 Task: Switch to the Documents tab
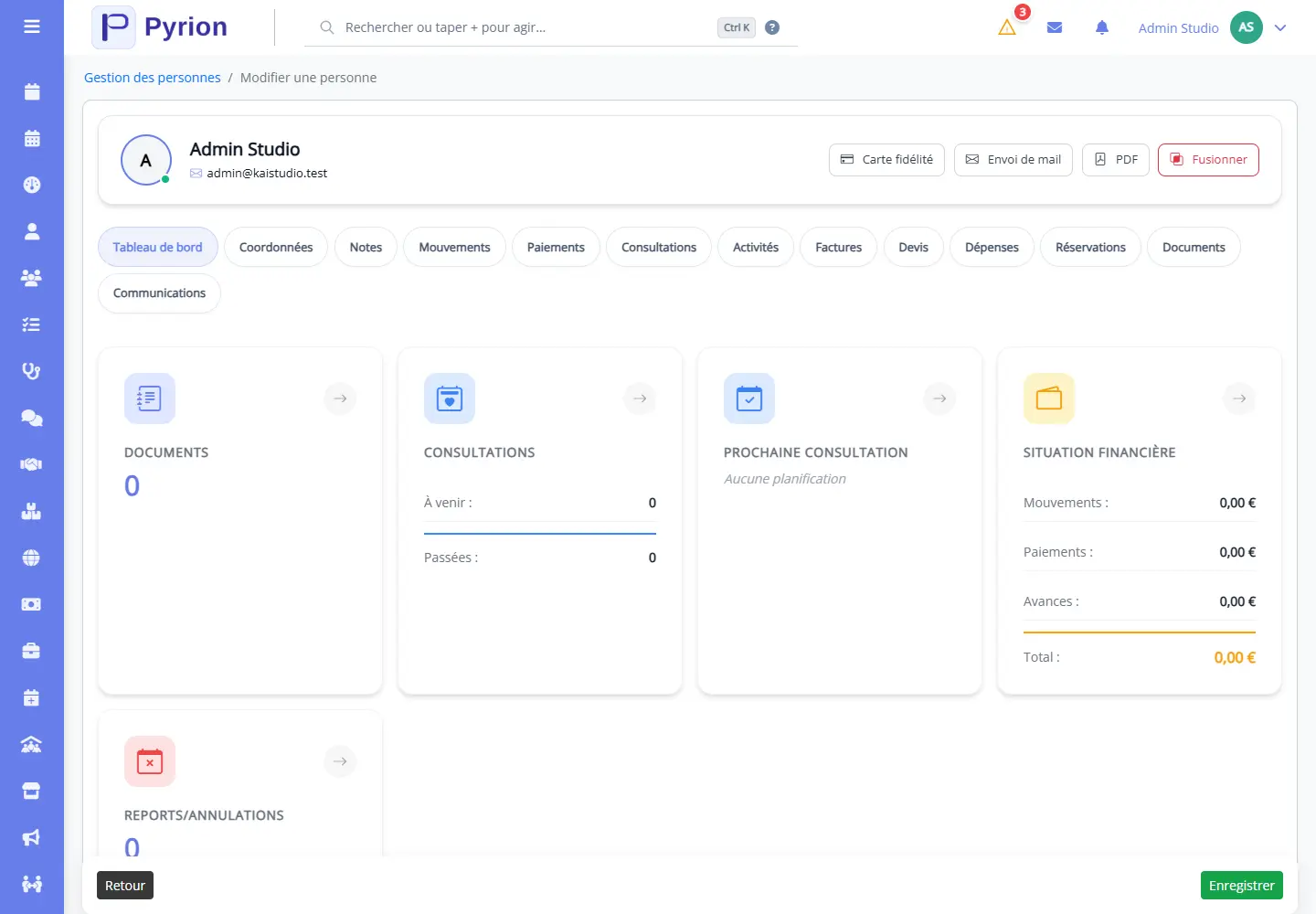pyautogui.click(x=1194, y=247)
